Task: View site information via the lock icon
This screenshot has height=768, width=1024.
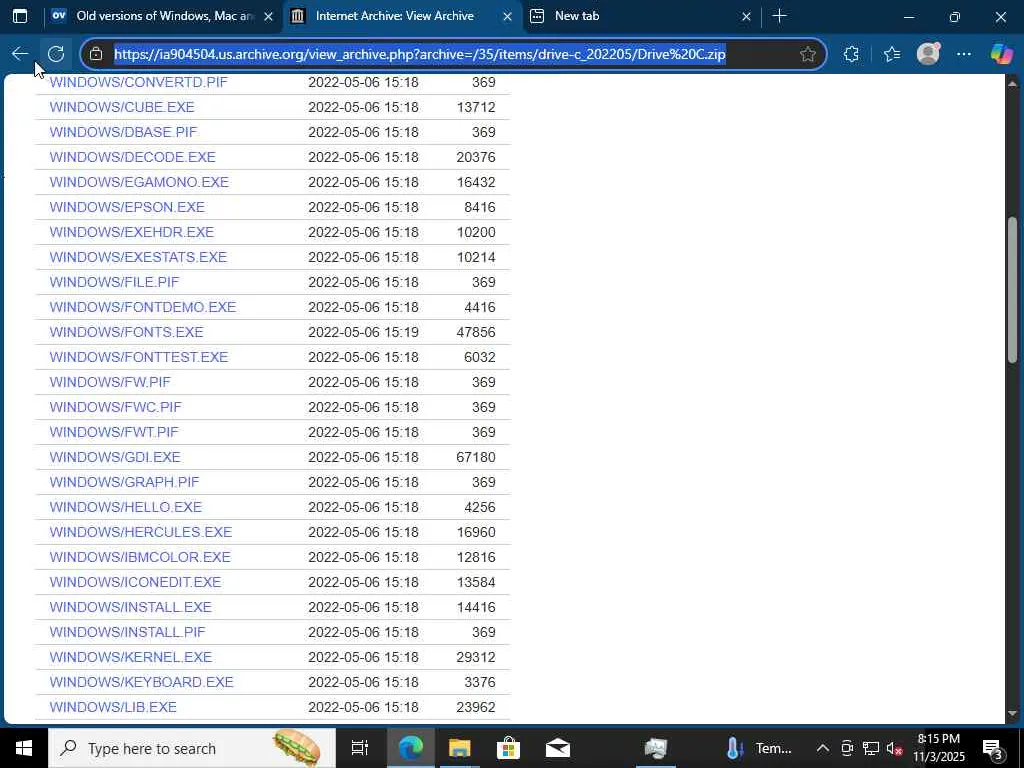Action: point(96,54)
